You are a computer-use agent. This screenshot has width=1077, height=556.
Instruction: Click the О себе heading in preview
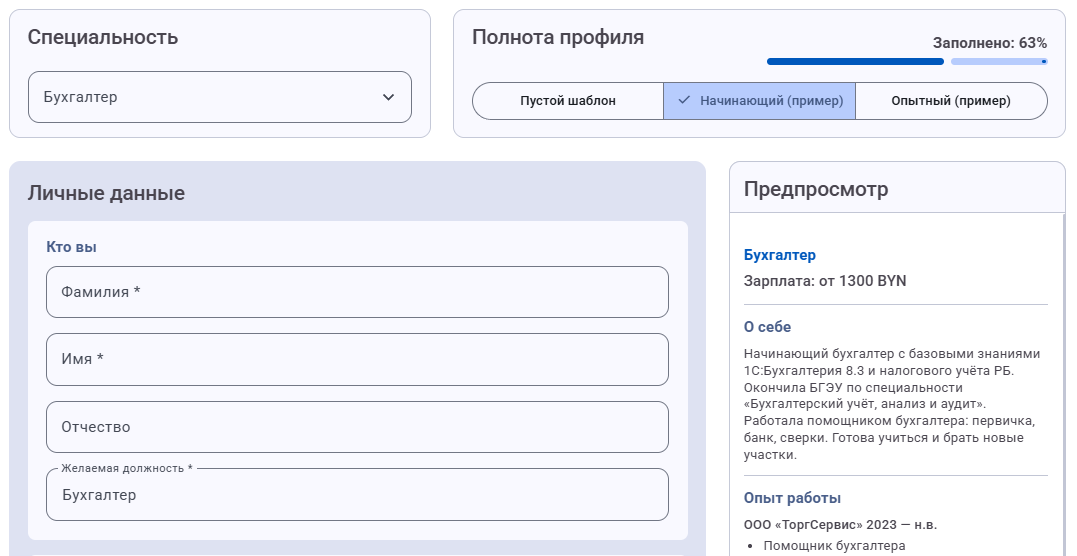(x=767, y=327)
